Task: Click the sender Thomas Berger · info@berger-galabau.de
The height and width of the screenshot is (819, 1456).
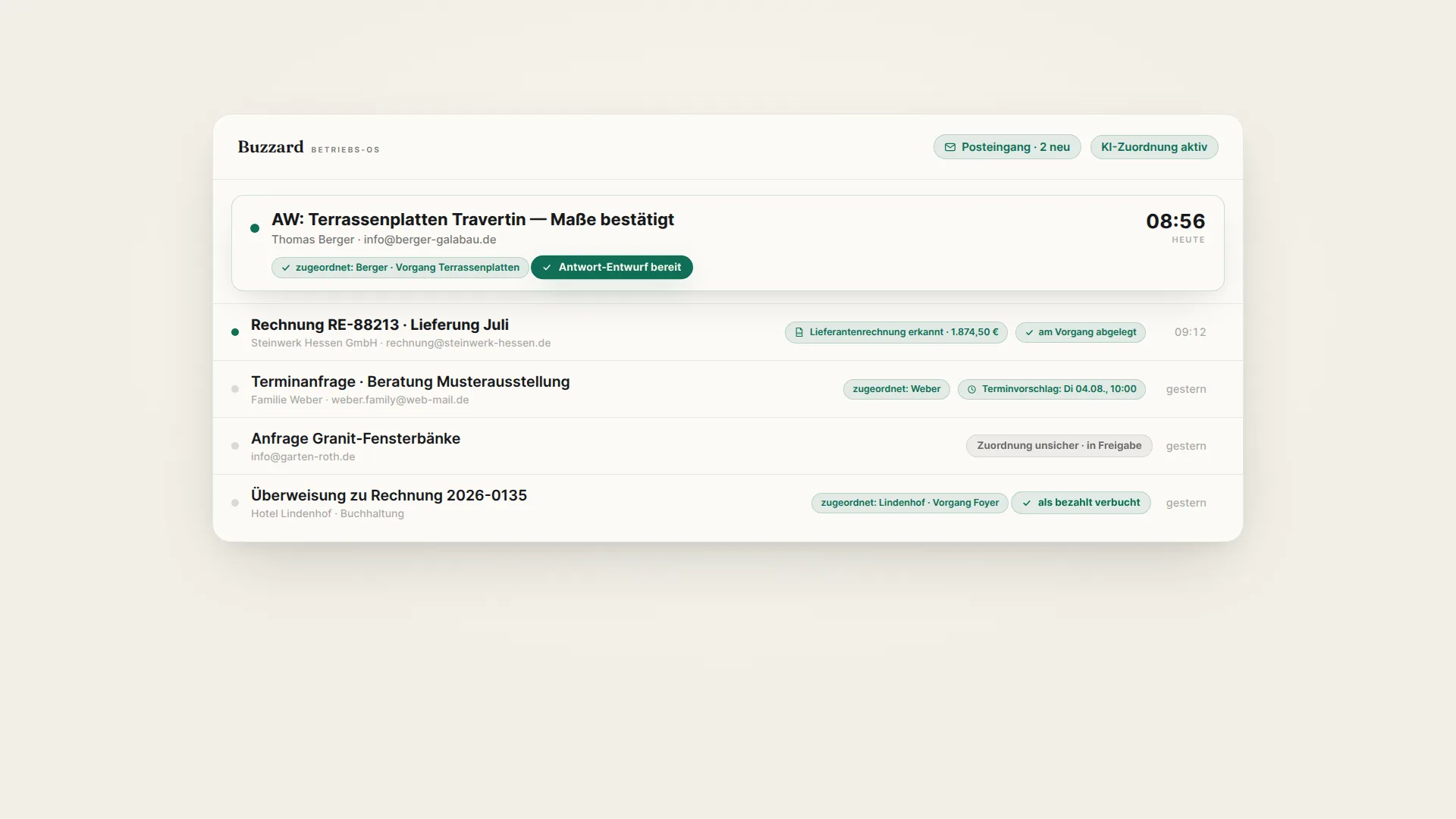Action: 384,240
